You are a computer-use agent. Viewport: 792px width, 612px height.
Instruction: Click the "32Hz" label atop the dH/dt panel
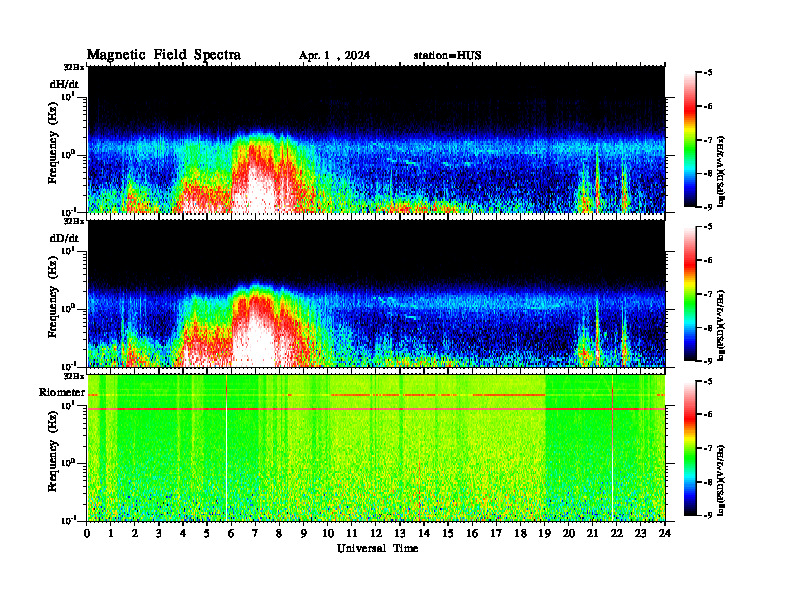tap(74, 67)
